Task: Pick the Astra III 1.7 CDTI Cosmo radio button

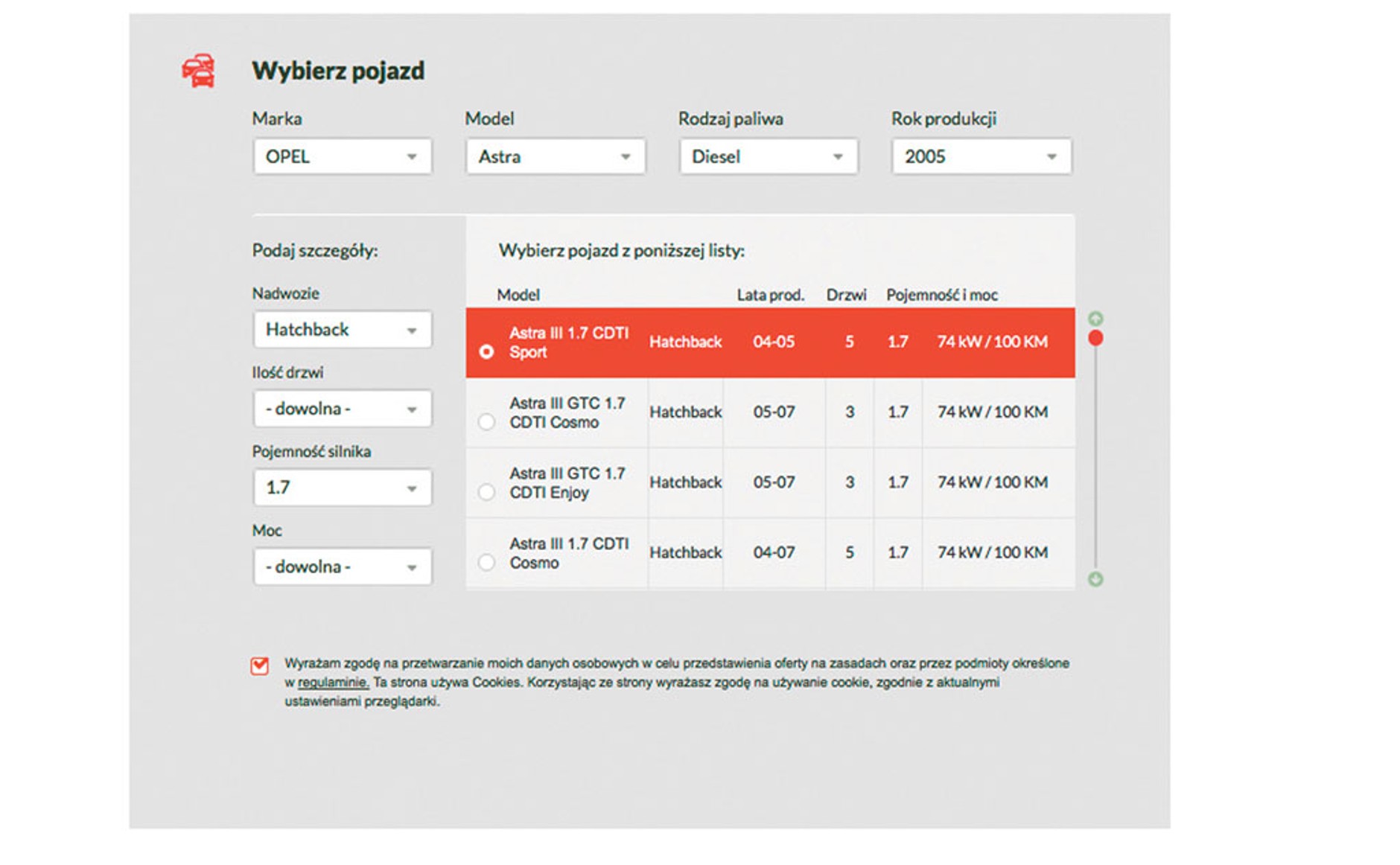Action: click(x=486, y=562)
